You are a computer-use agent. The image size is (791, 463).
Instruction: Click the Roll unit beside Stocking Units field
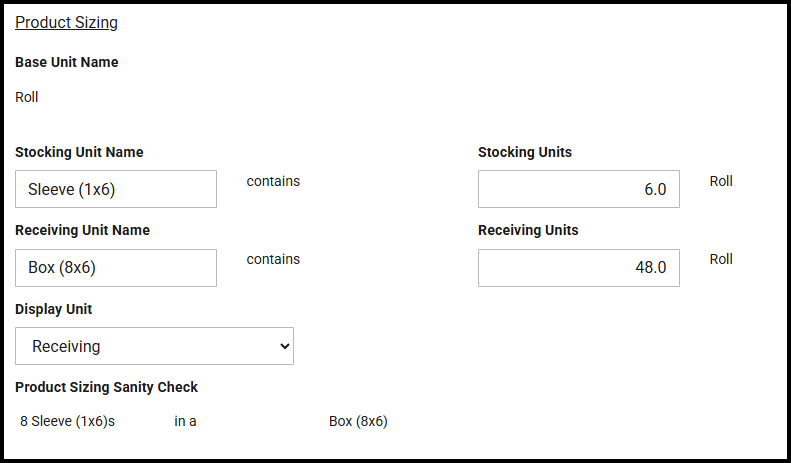[721, 181]
